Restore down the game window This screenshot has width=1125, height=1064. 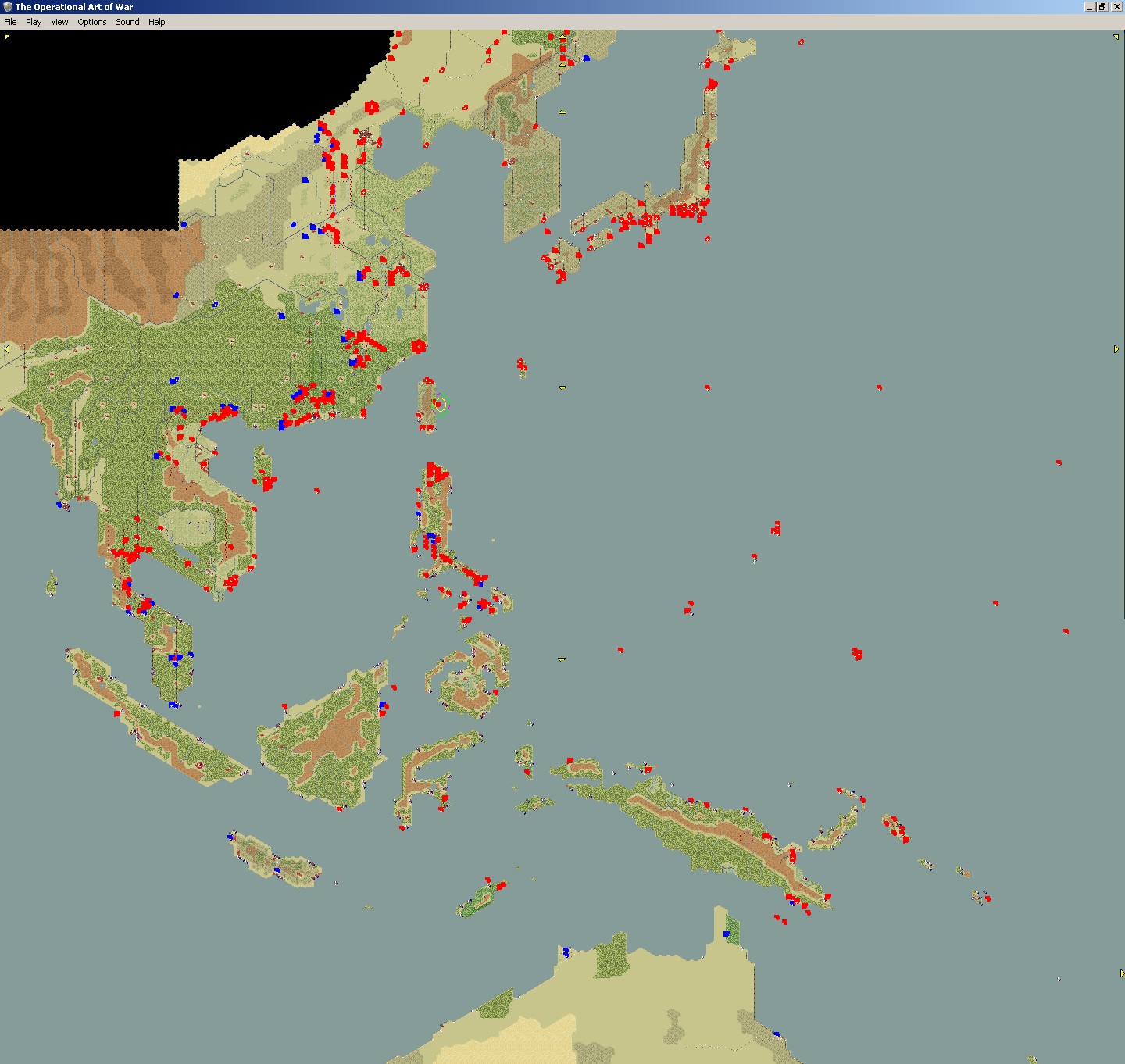1102,7
